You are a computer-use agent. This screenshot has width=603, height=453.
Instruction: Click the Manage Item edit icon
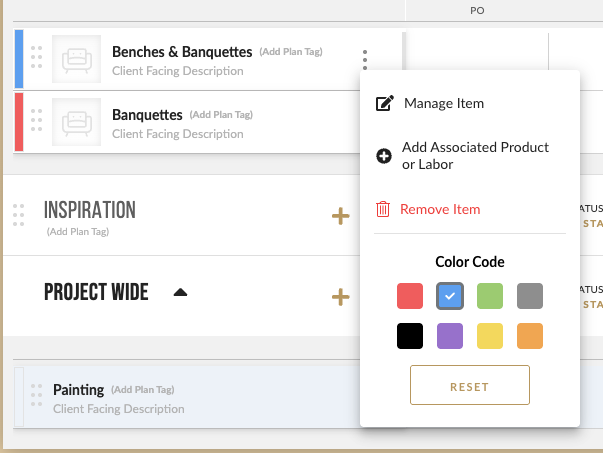coord(385,103)
